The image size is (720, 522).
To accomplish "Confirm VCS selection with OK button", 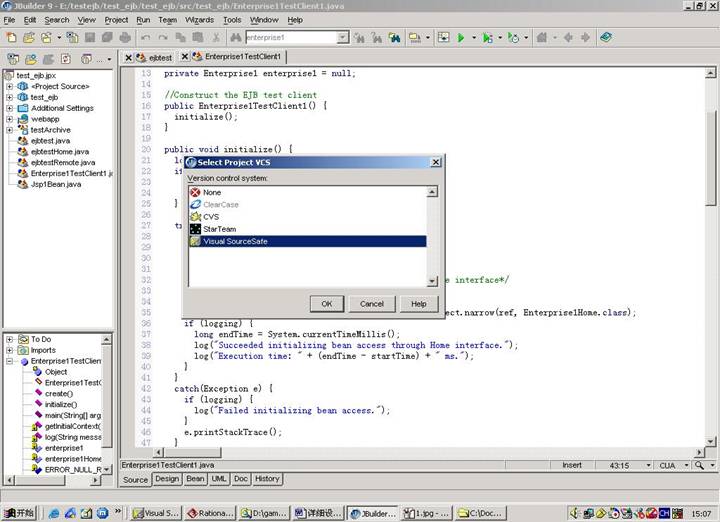I will (x=326, y=303).
